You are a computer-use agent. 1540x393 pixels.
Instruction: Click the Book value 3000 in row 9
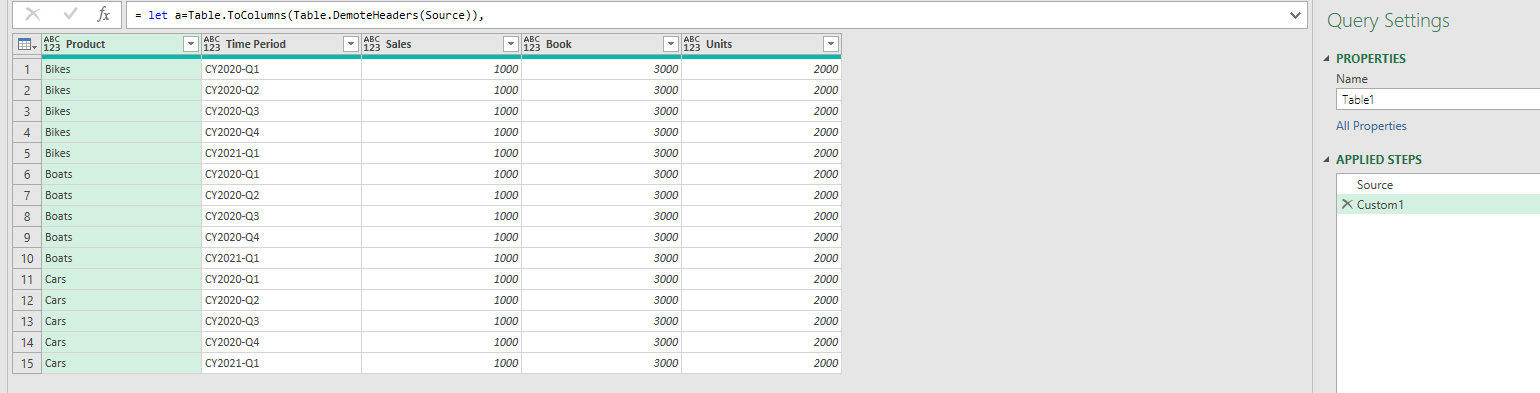click(601, 237)
